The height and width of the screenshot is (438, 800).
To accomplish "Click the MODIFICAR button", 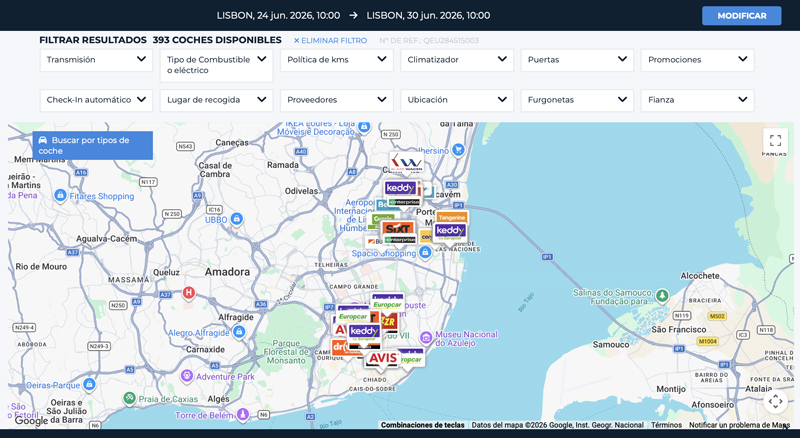I will 741,16.
